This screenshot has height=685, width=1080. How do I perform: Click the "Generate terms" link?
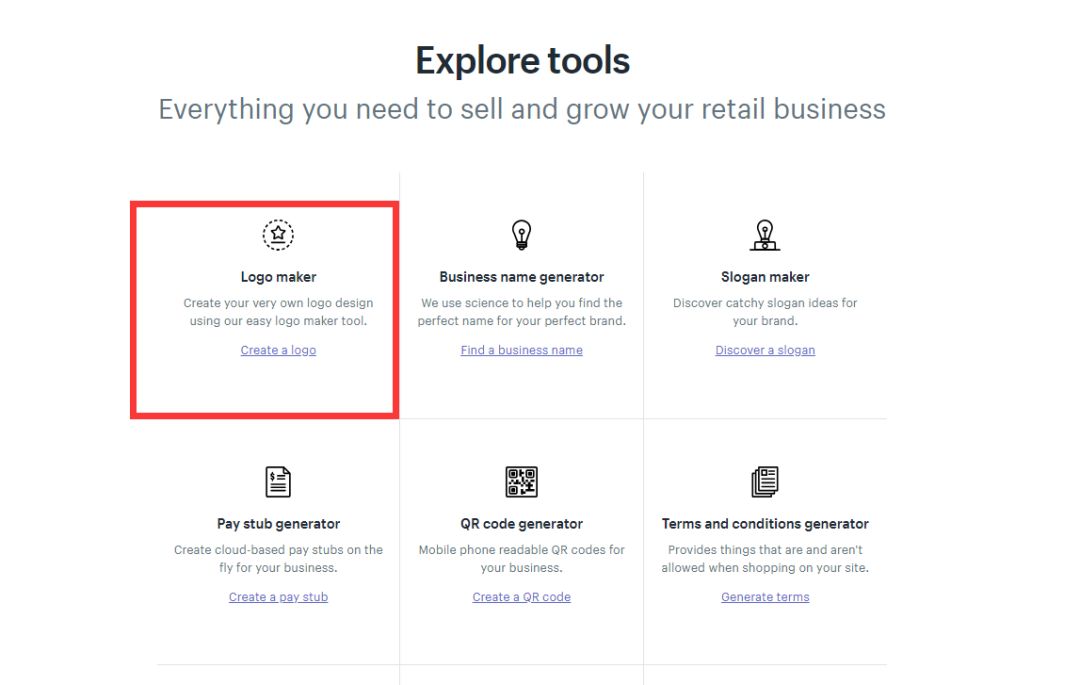[x=765, y=597]
